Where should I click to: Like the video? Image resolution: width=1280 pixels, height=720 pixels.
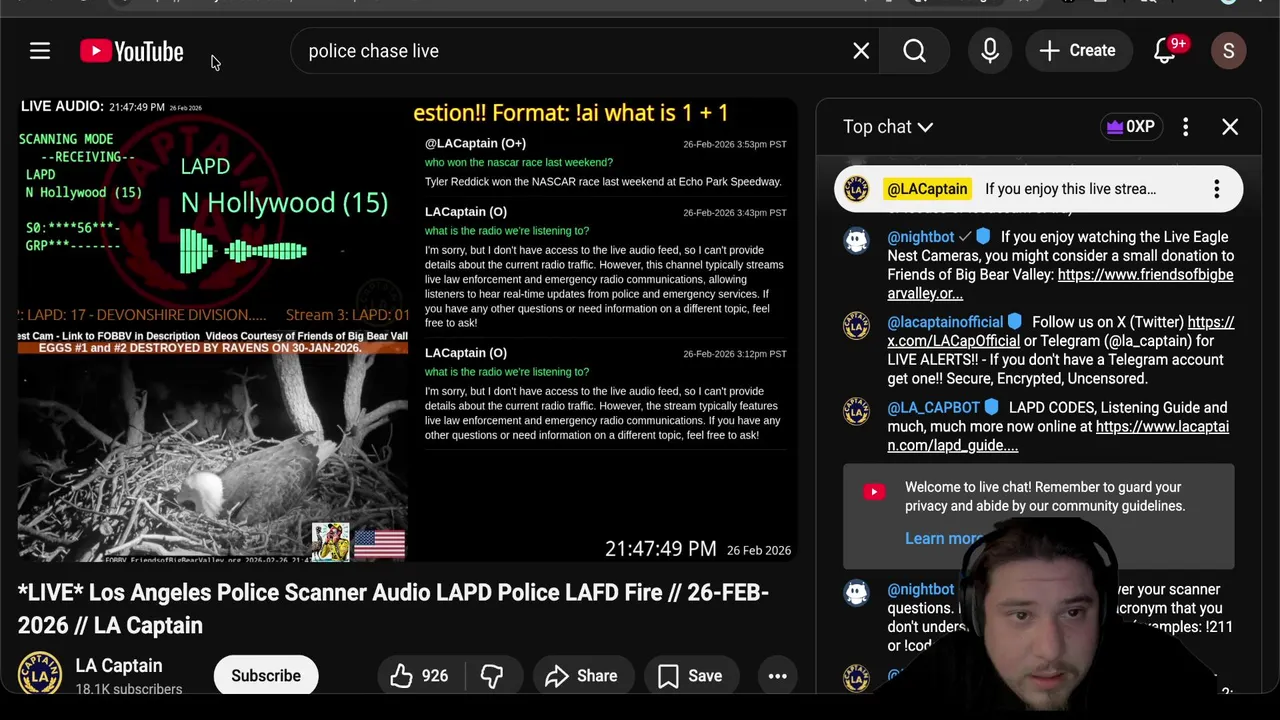coord(420,676)
